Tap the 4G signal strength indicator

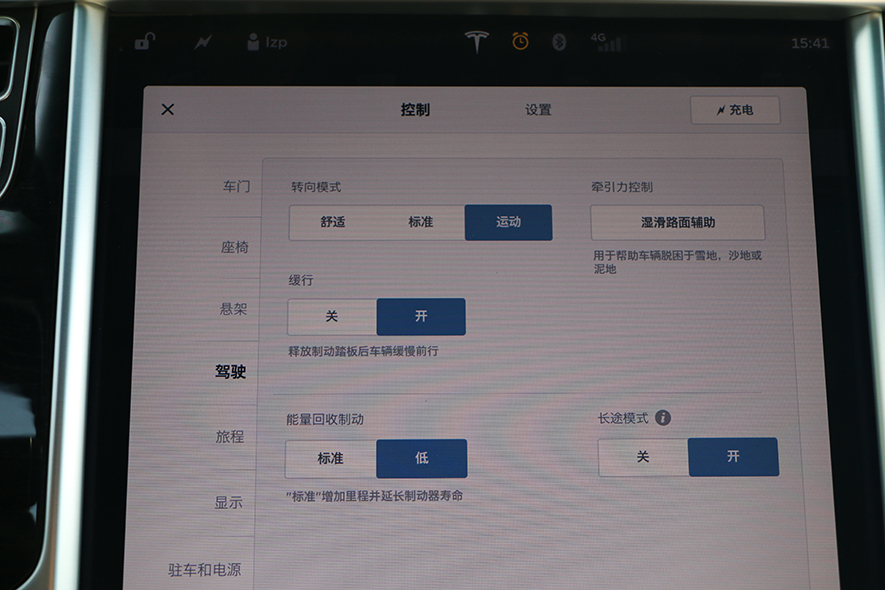(604, 42)
